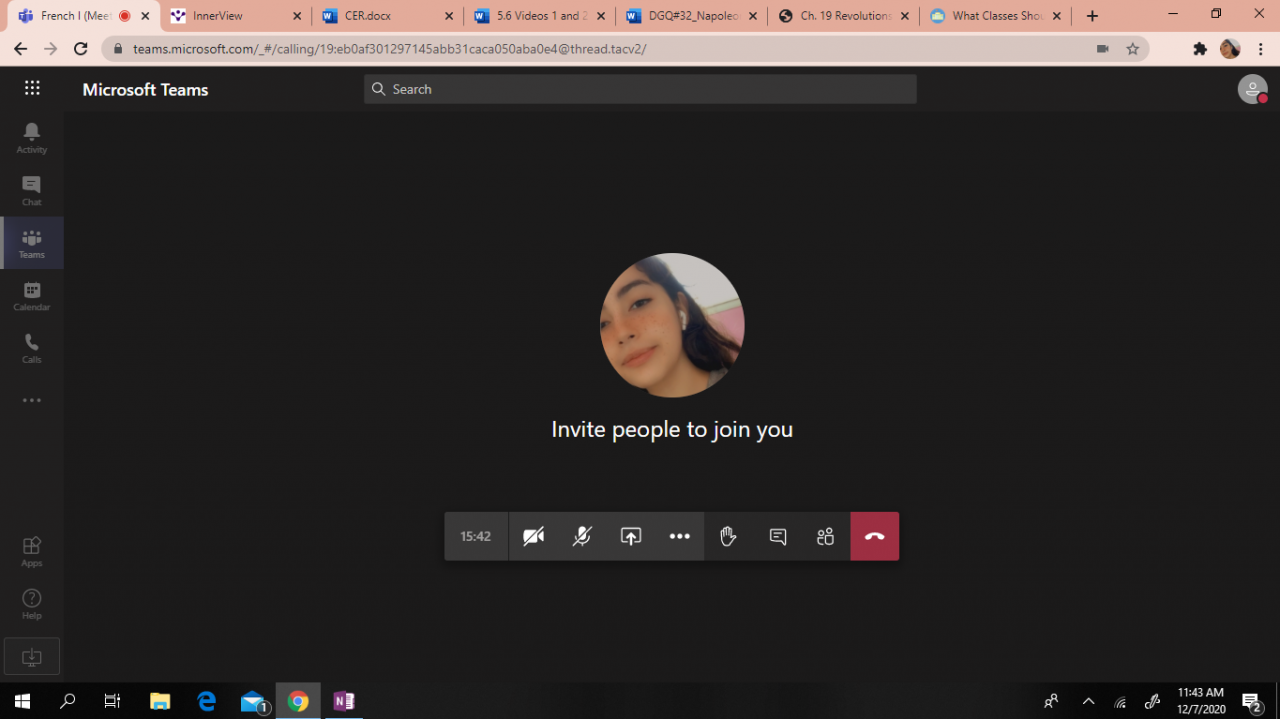Select Teams in the left sidebar

click(x=32, y=243)
